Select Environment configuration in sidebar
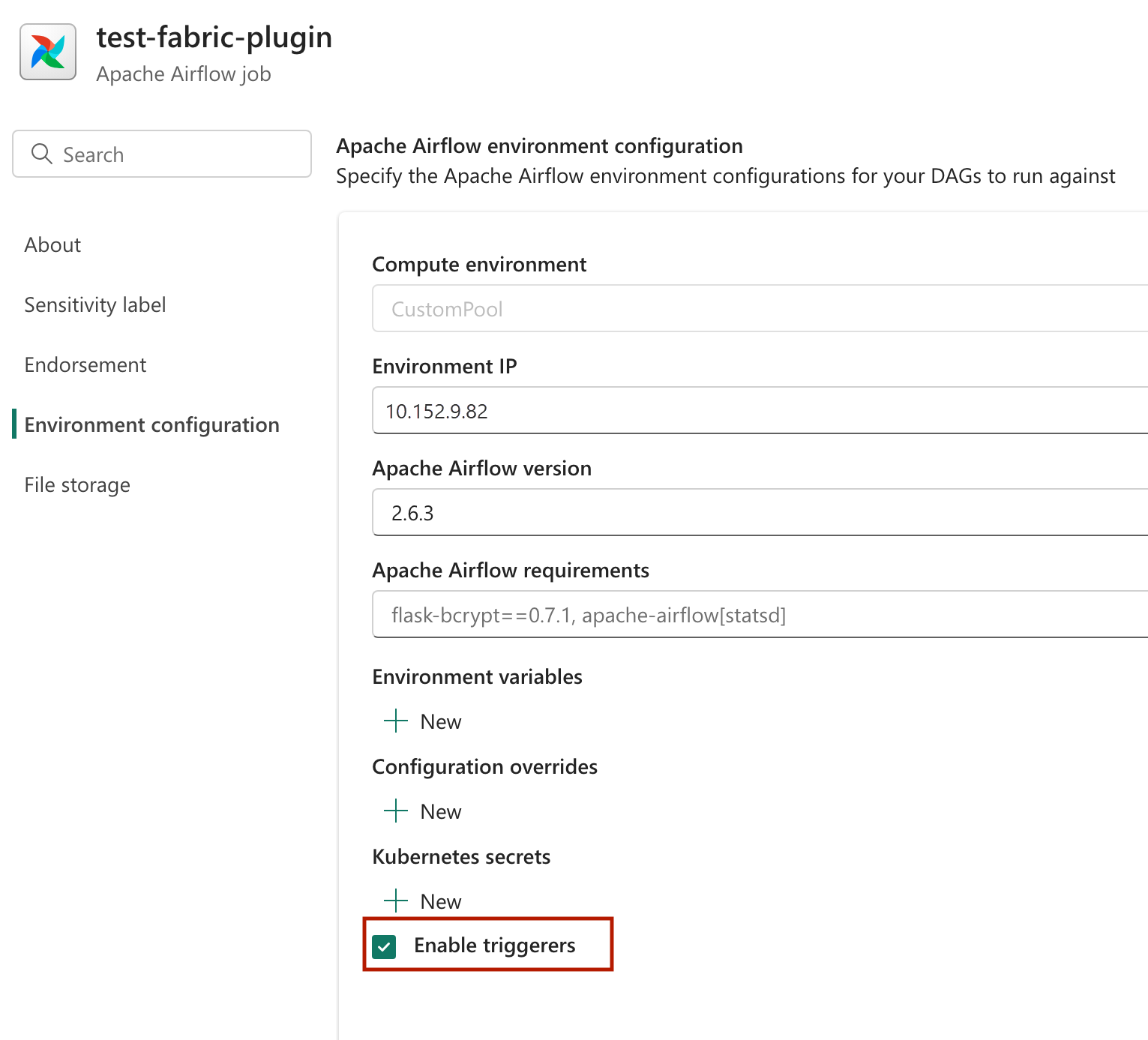The width and height of the screenshot is (1148, 1040). 151,425
